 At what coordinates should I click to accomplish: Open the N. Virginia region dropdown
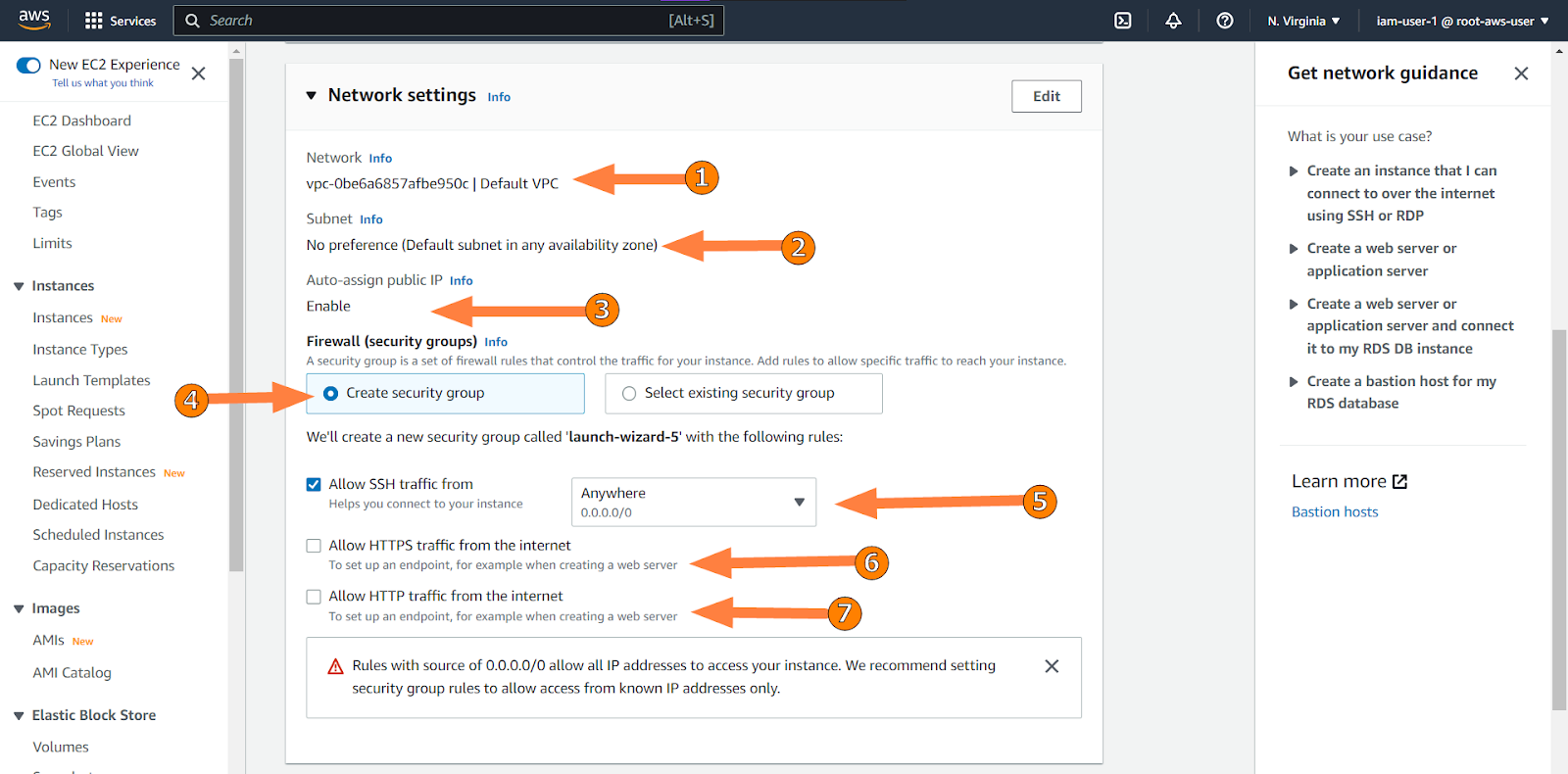coord(1303,21)
